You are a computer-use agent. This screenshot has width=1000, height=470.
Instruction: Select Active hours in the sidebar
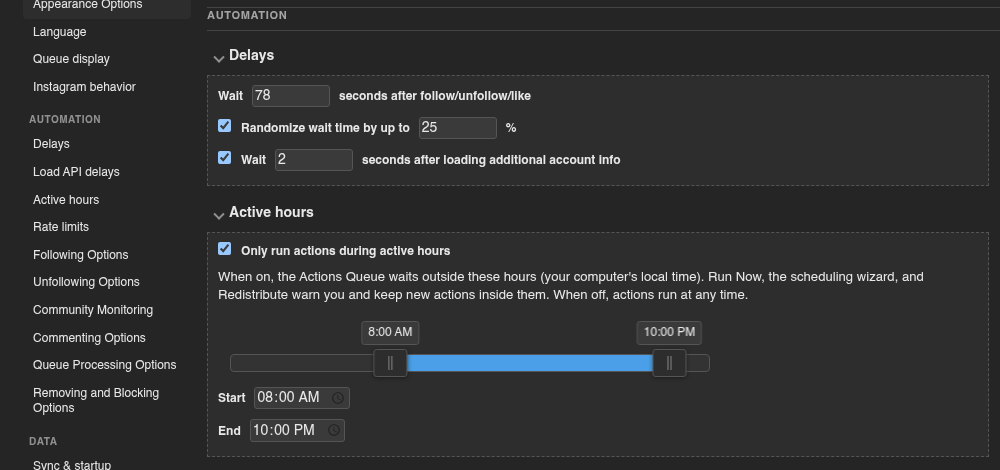click(66, 200)
